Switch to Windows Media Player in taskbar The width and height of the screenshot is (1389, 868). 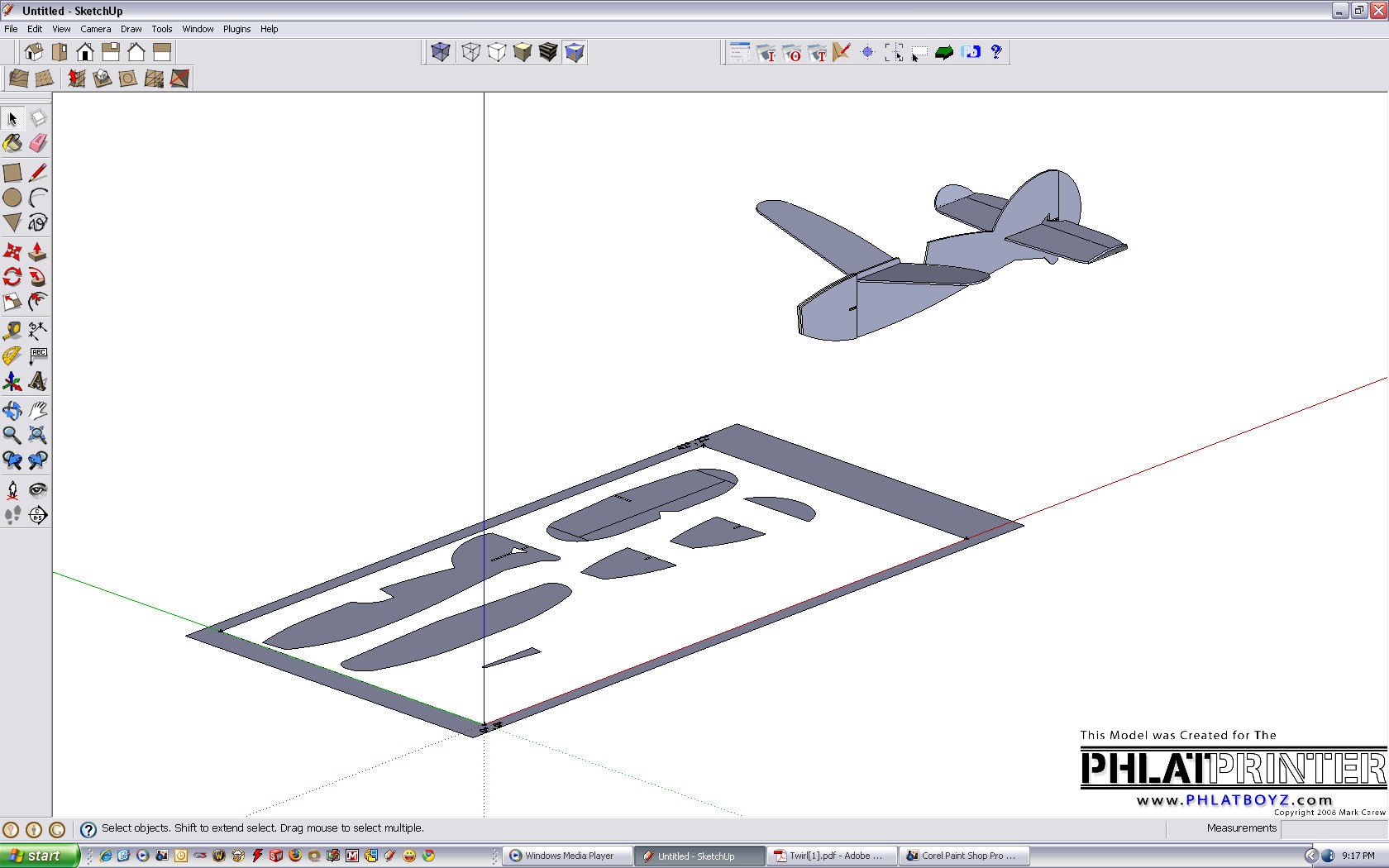pyautogui.click(x=568, y=856)
